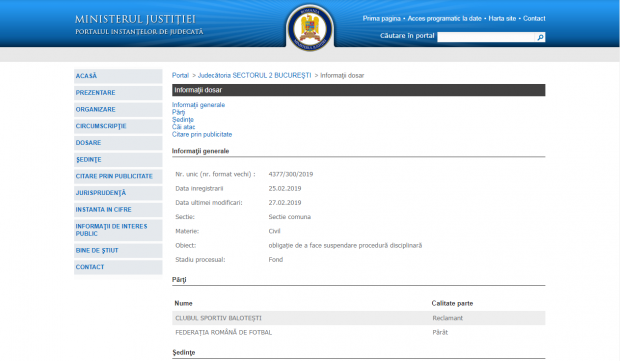Open Harta site link

[502, 19]
